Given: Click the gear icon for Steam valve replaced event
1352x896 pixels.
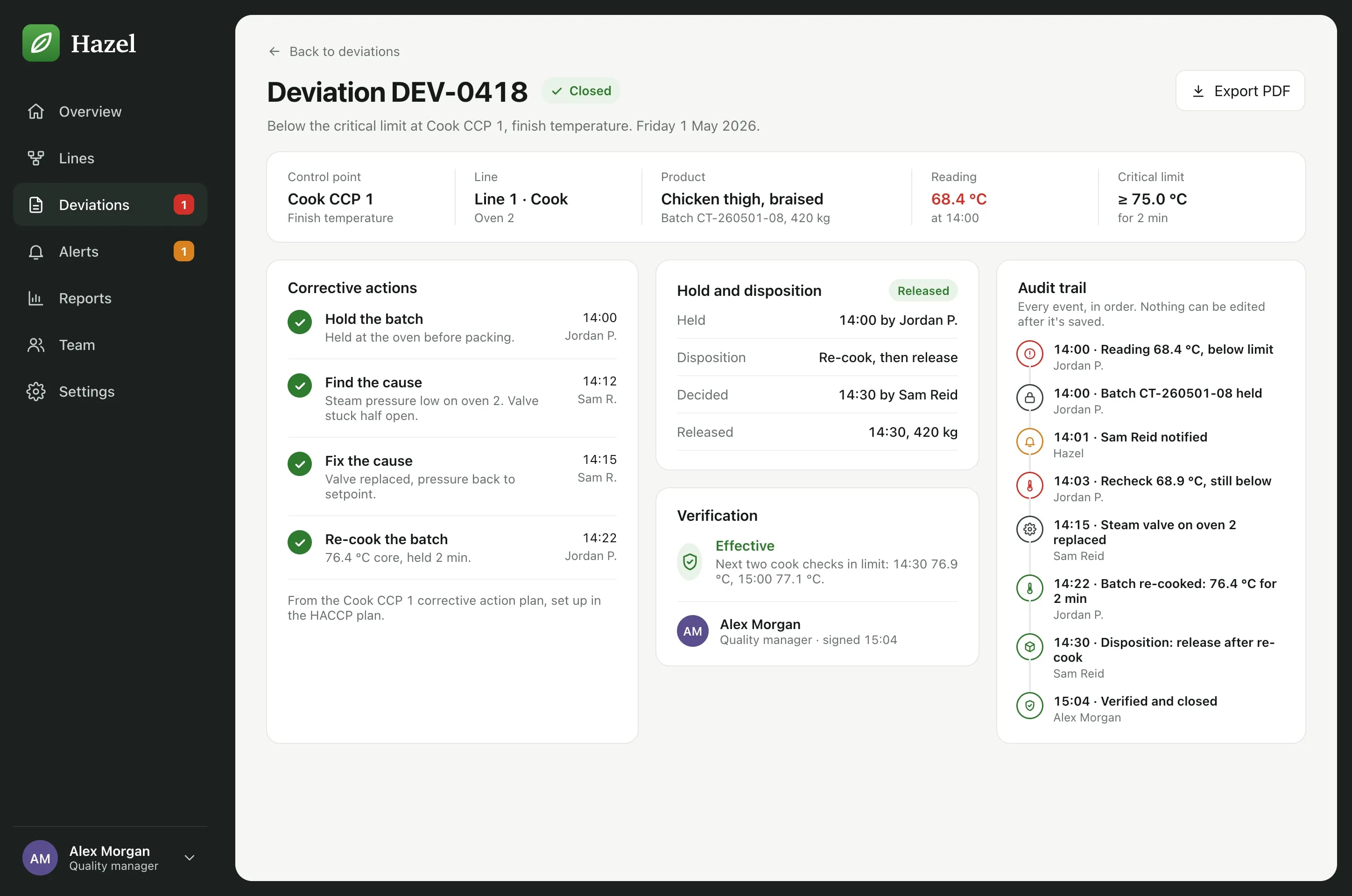Looking at the screenshot, I should [x=1029, y=529].
